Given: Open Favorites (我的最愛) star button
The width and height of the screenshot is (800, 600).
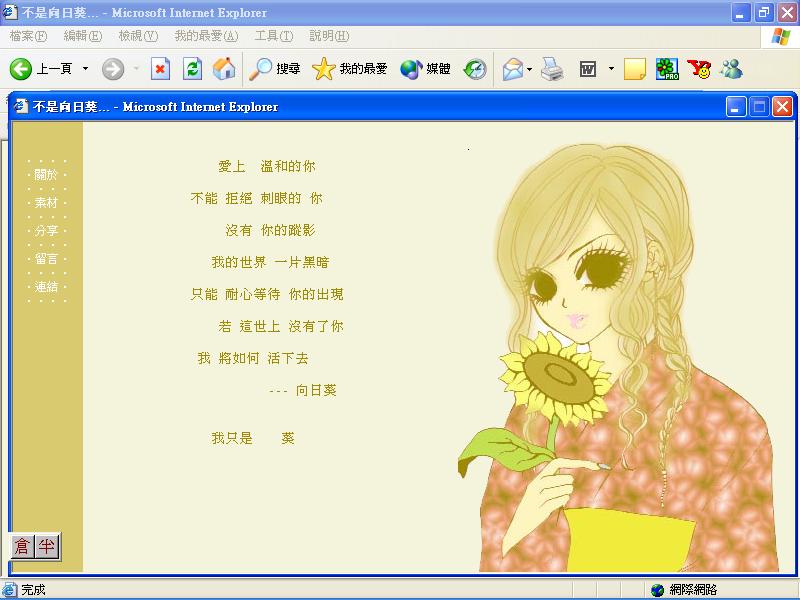Looking at the screenshot, I should [x=349, y=69].
